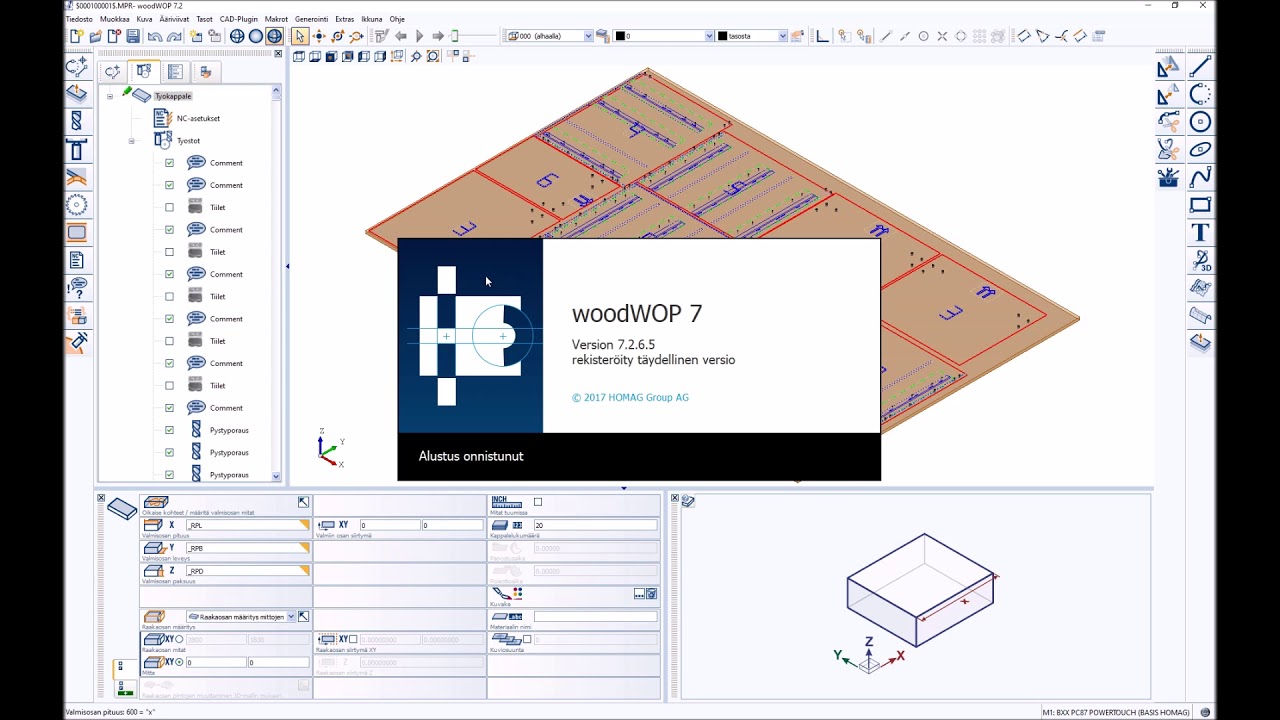This screenshot has height=720, width=1280.
Task: Click the snap to intersection X icon
Action: click(x=942, y=36)
